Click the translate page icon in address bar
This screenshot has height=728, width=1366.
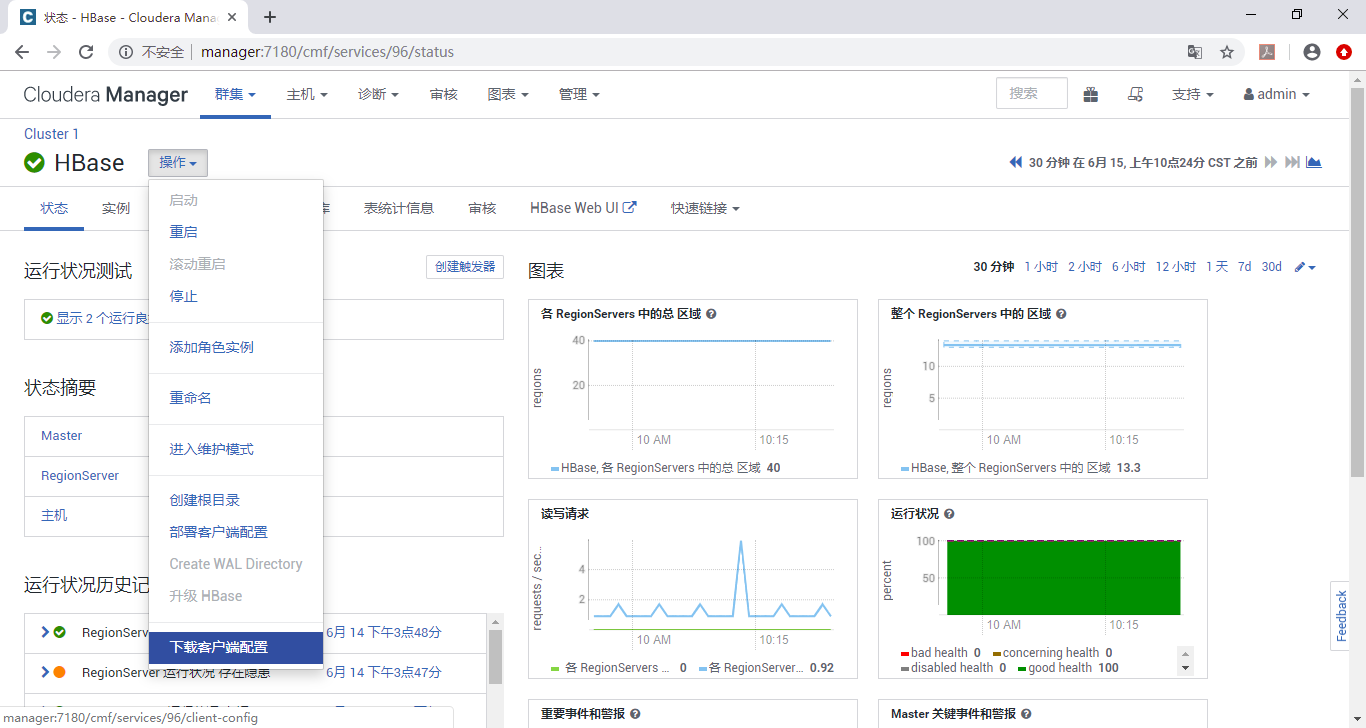coord(1195,52)
